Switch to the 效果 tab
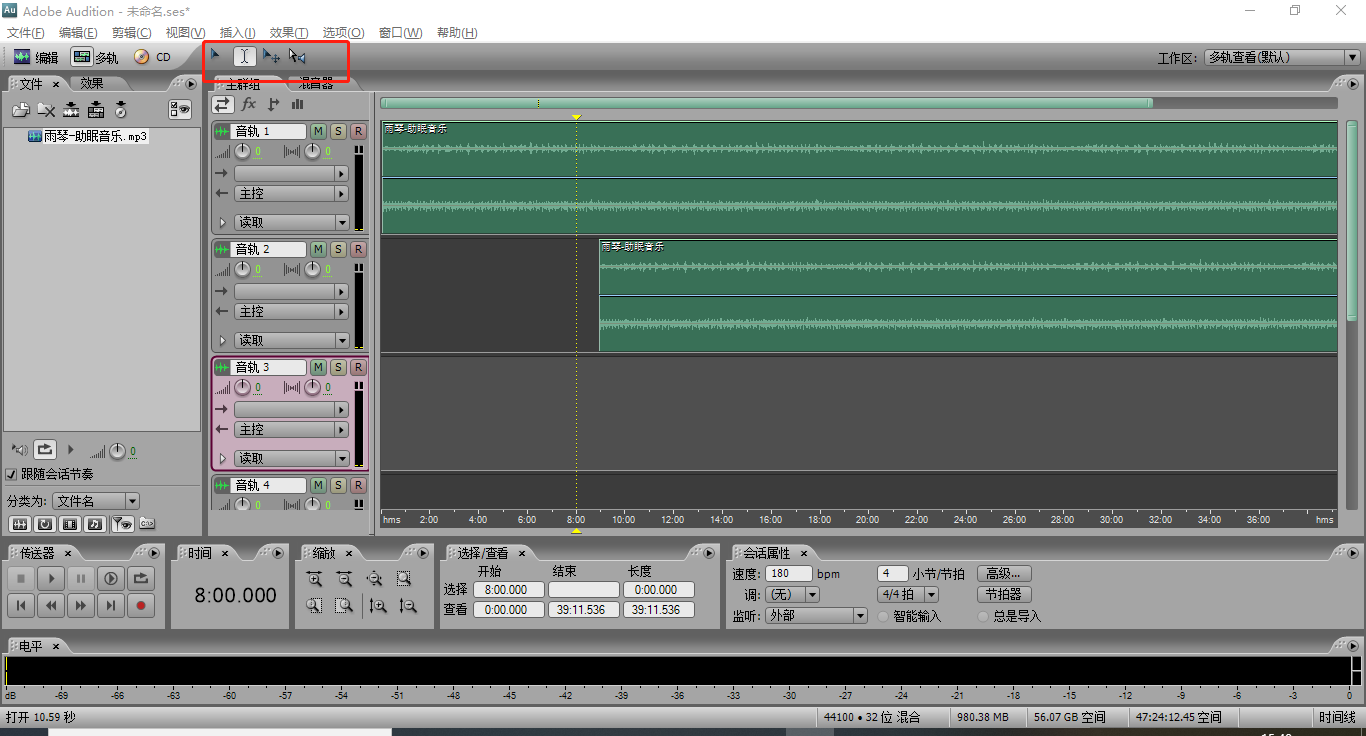This screenshot has width=1366, height=736. [92, 83]
